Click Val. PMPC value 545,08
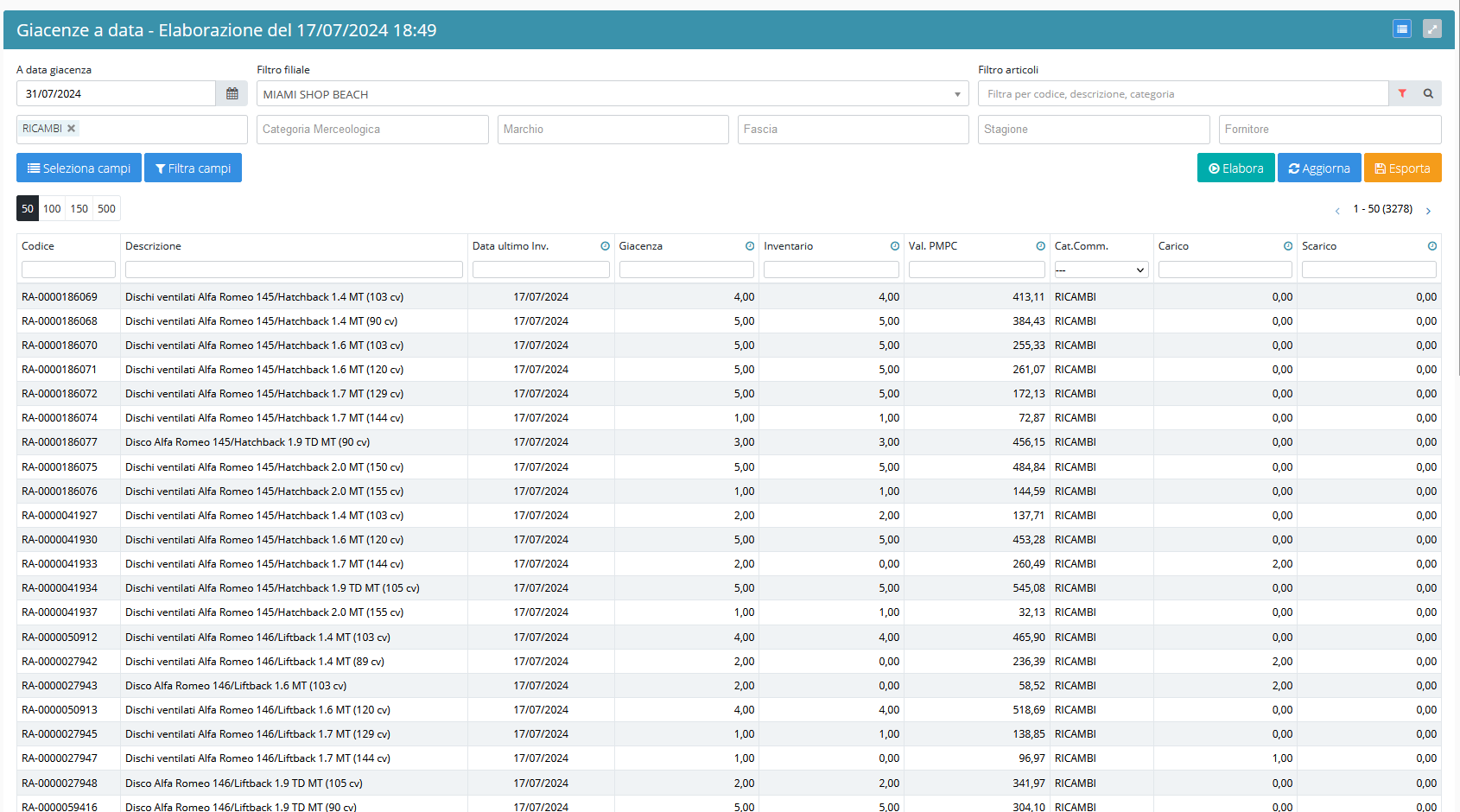The height and width of the screenshot is (812, 1460). click(x=1028, y=588)
